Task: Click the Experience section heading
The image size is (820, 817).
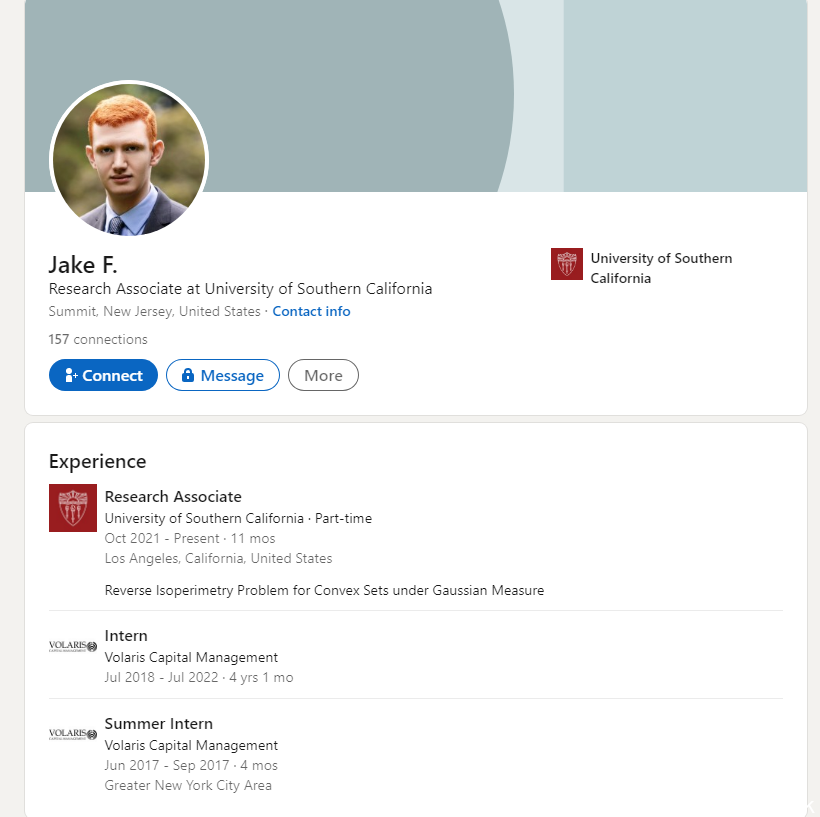Action: pyautogui.click(x=98, y=461)
